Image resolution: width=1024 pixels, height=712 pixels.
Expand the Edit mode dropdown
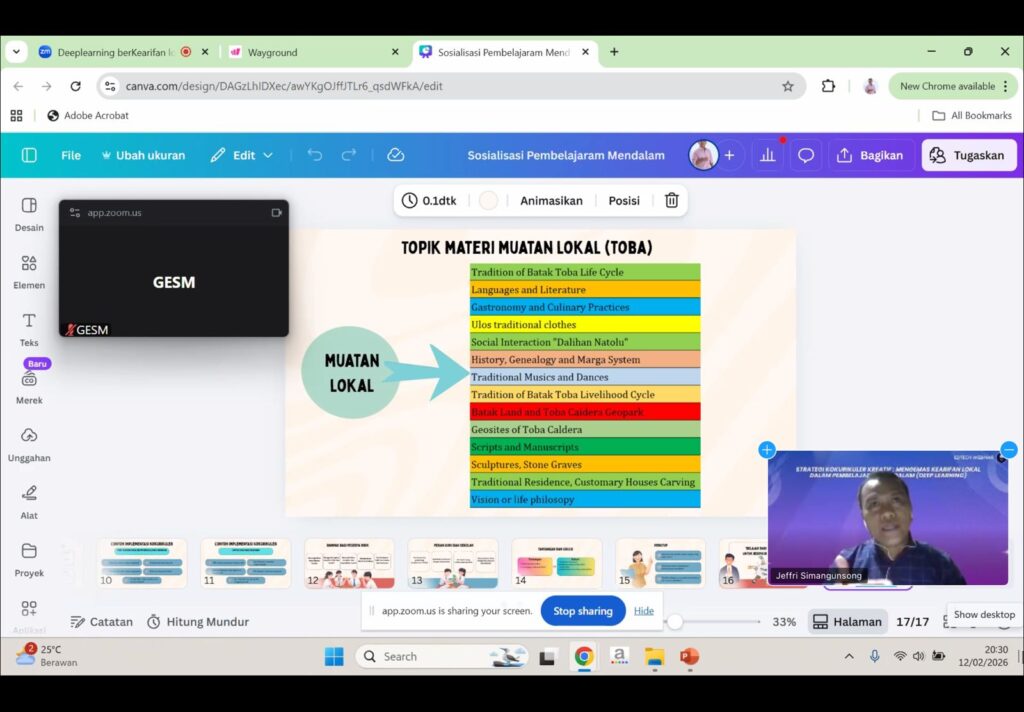click(241, 155)
